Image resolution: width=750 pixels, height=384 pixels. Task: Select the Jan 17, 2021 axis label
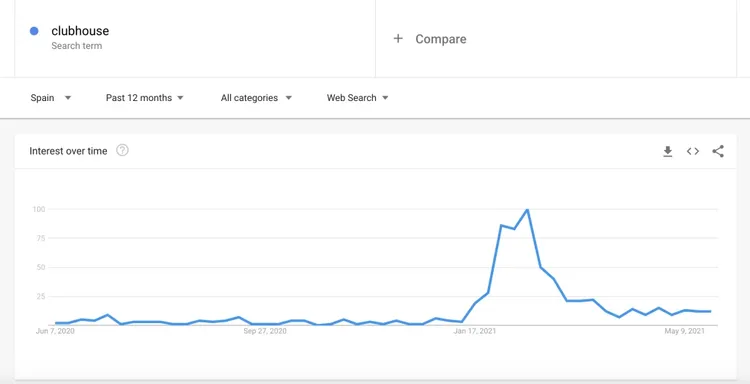coord(474,331)
